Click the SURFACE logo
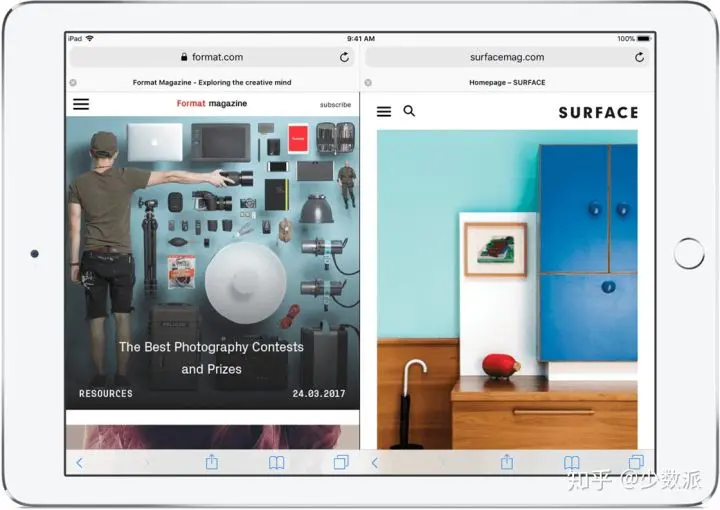Image resolution: width=720 pixels, height=510 pixels. pos(598,112)
